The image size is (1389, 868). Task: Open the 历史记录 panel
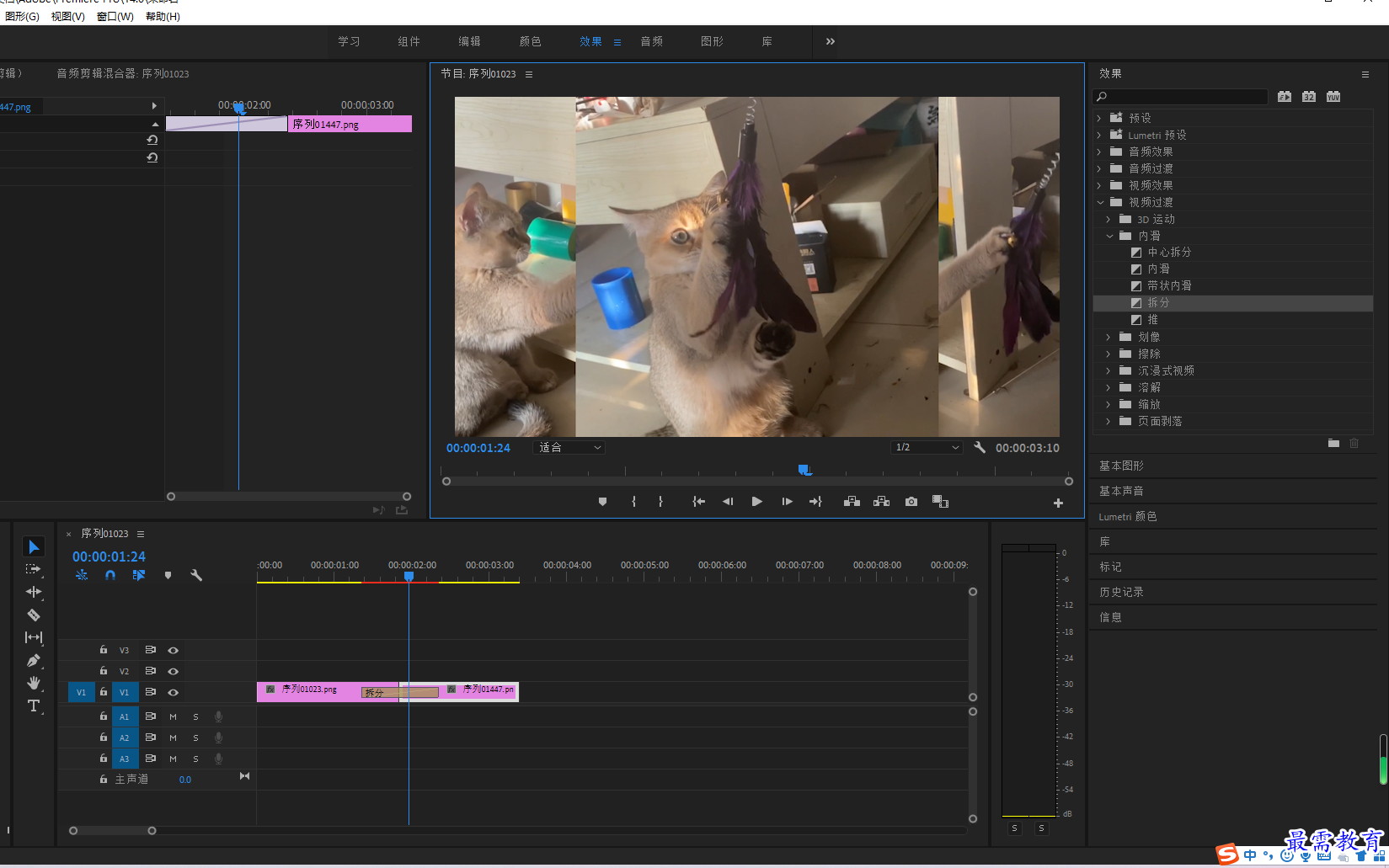[x=1121, y=592]
